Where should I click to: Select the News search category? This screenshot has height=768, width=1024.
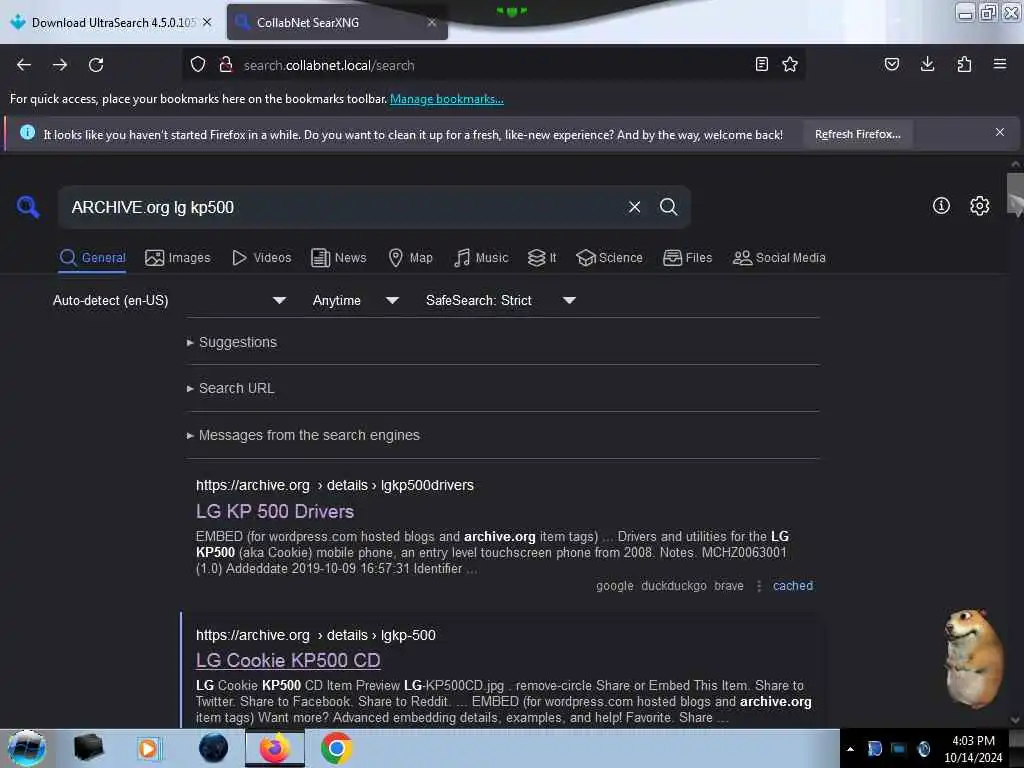[x=338, y=258]
